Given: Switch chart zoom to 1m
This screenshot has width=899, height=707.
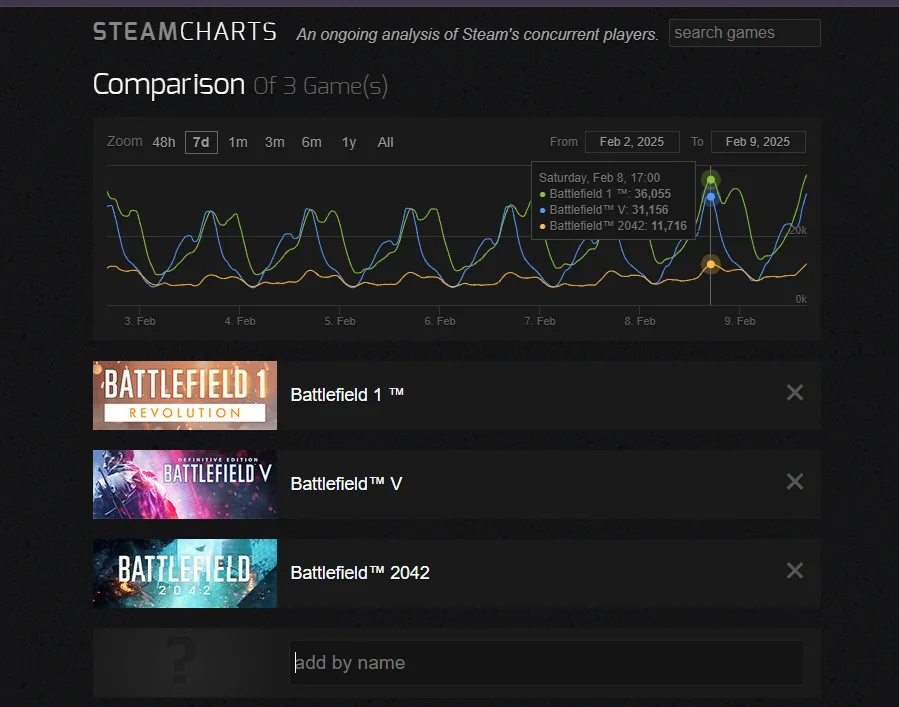Looking at the screenshot, I should [238, 142].
